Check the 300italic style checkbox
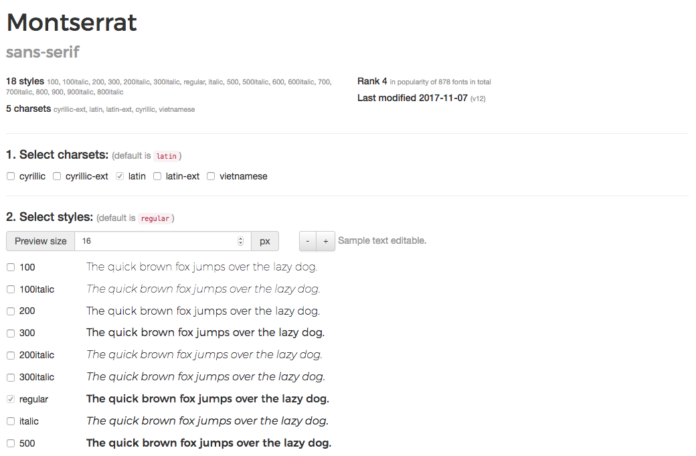This screenshot has height=456, width=696. [10, 377]
